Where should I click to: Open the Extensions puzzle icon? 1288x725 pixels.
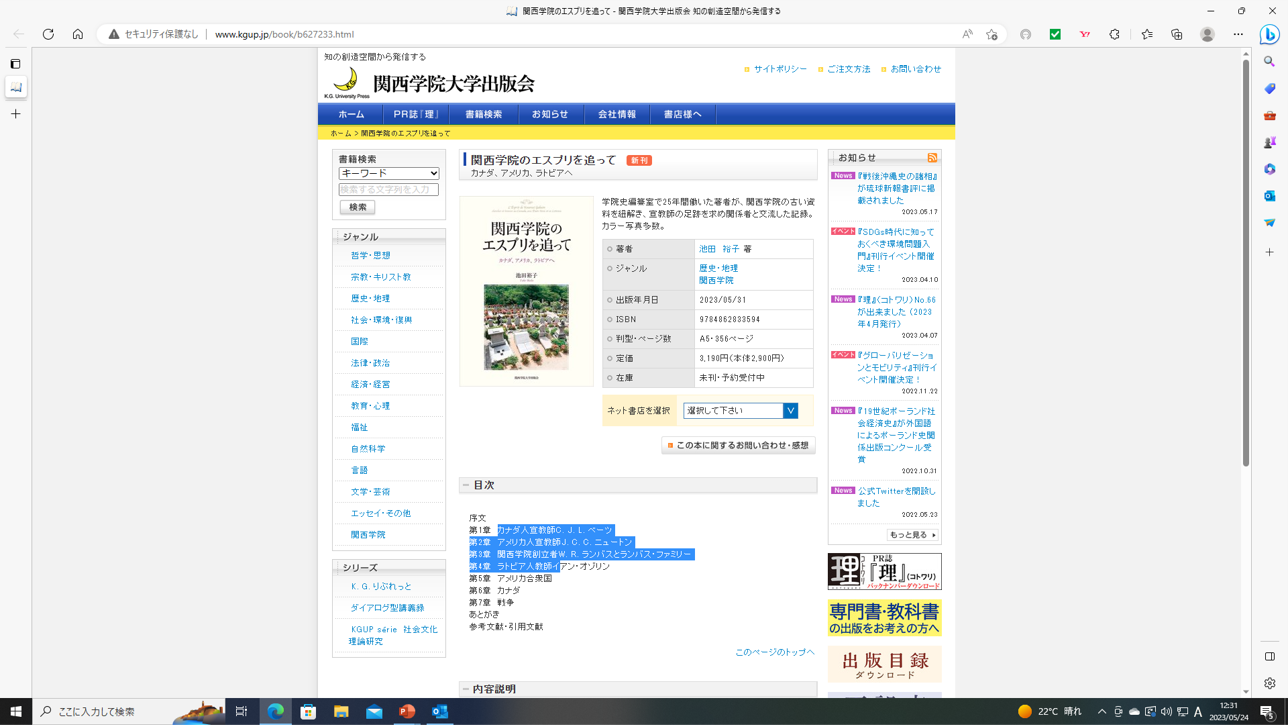[1115, 34]
